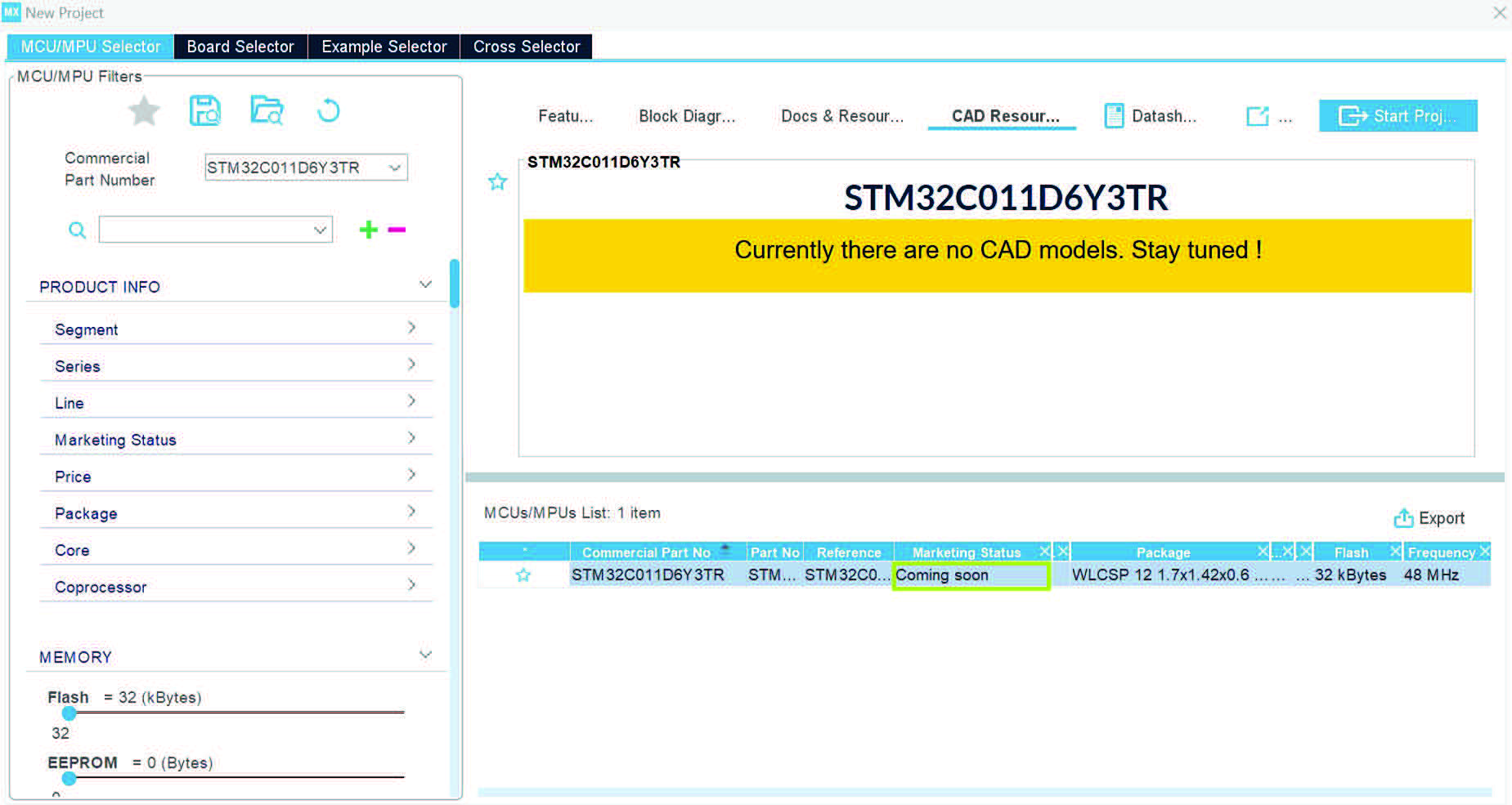Sort by the Reference column header

(x=849, y=552)
